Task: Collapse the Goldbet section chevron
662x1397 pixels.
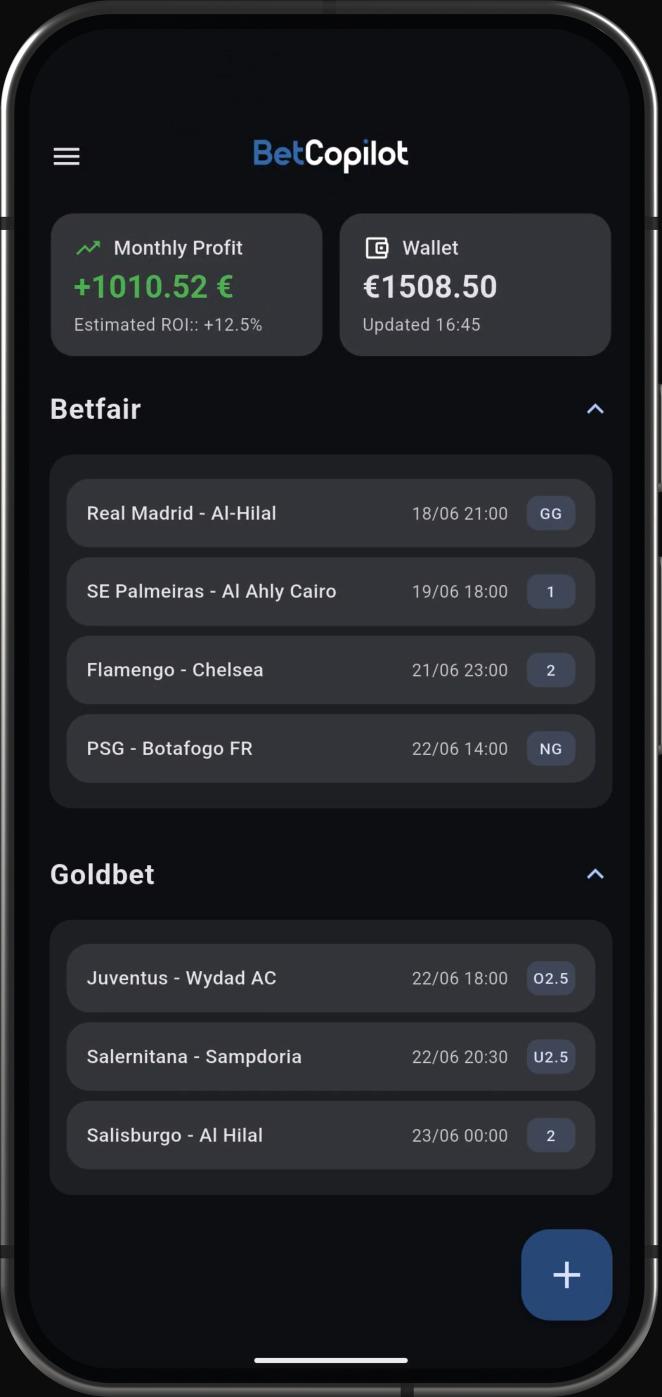Action: tap(595, 874)
